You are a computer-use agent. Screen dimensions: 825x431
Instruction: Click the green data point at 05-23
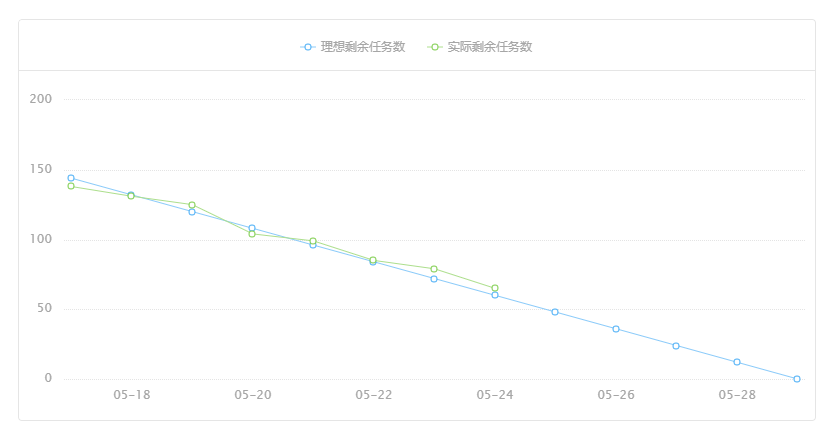[x=434, y=269]
